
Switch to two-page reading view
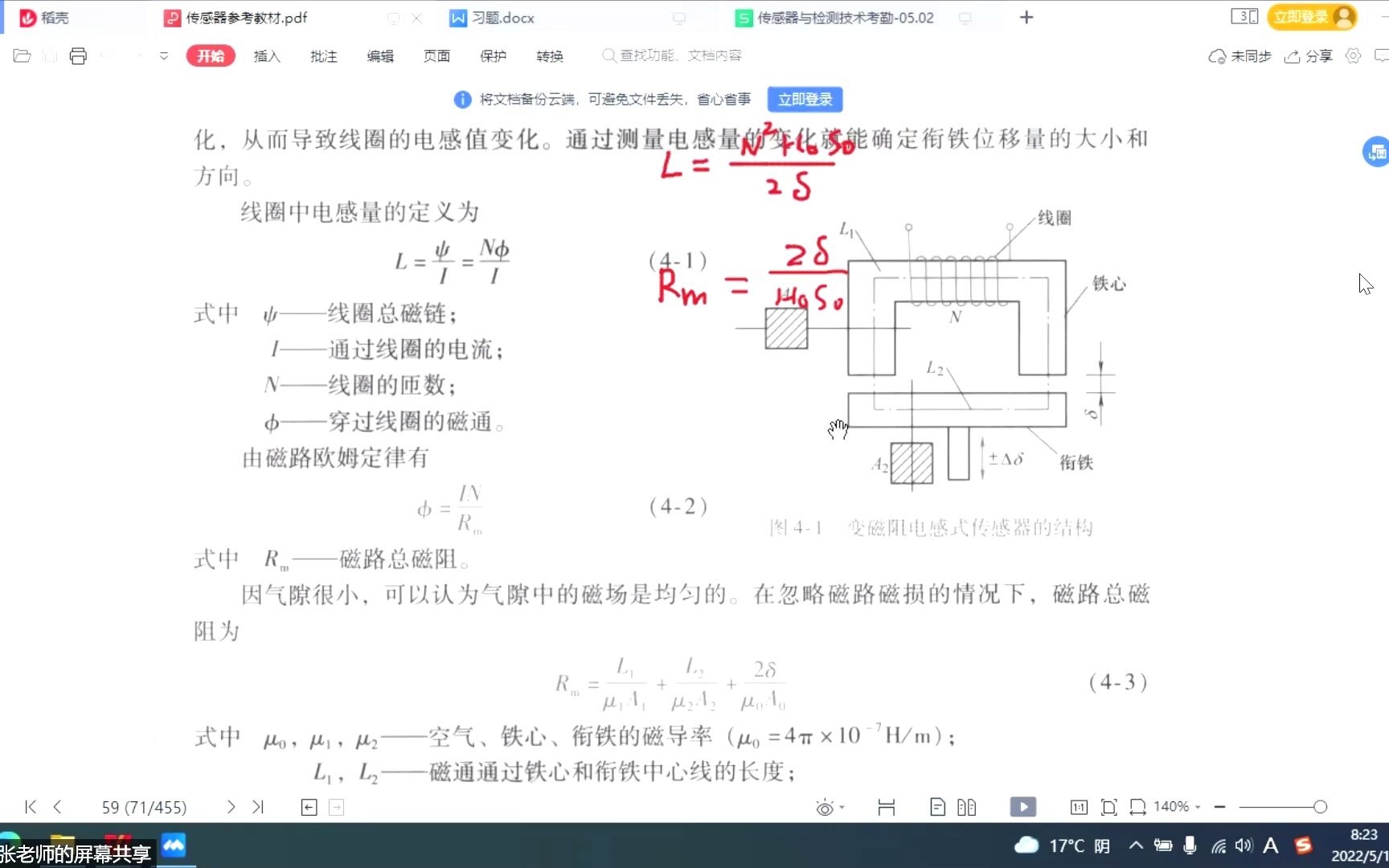click(x=969, y=807)
